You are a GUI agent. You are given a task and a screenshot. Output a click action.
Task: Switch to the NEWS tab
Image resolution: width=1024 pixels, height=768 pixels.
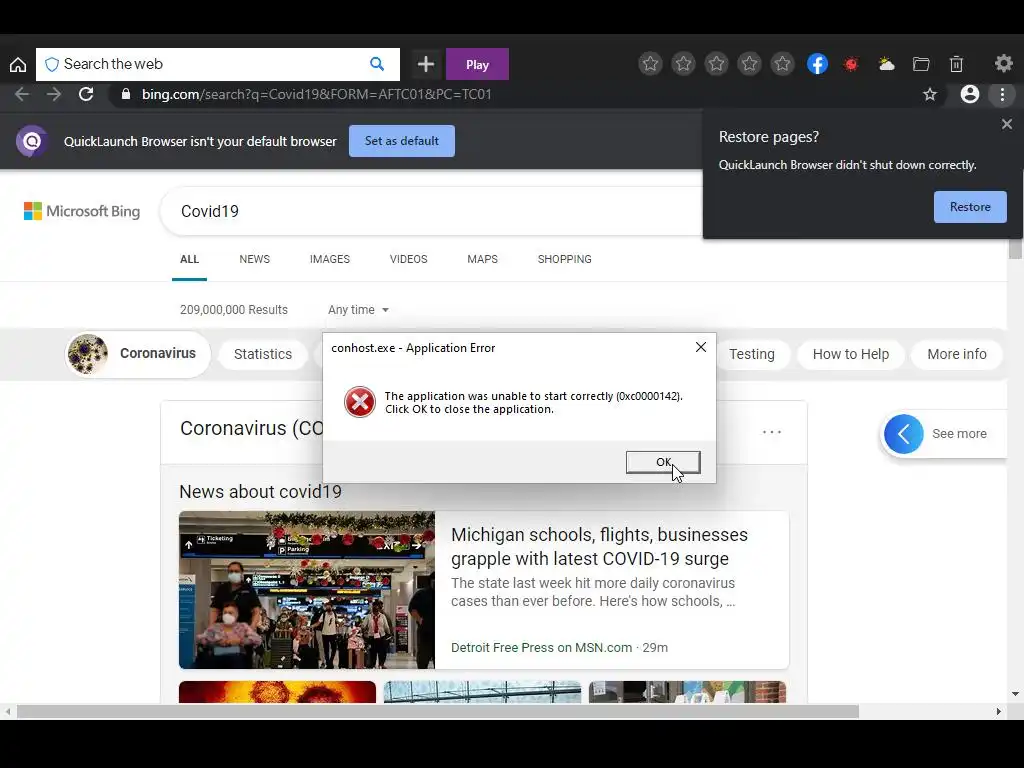[255, 259]
